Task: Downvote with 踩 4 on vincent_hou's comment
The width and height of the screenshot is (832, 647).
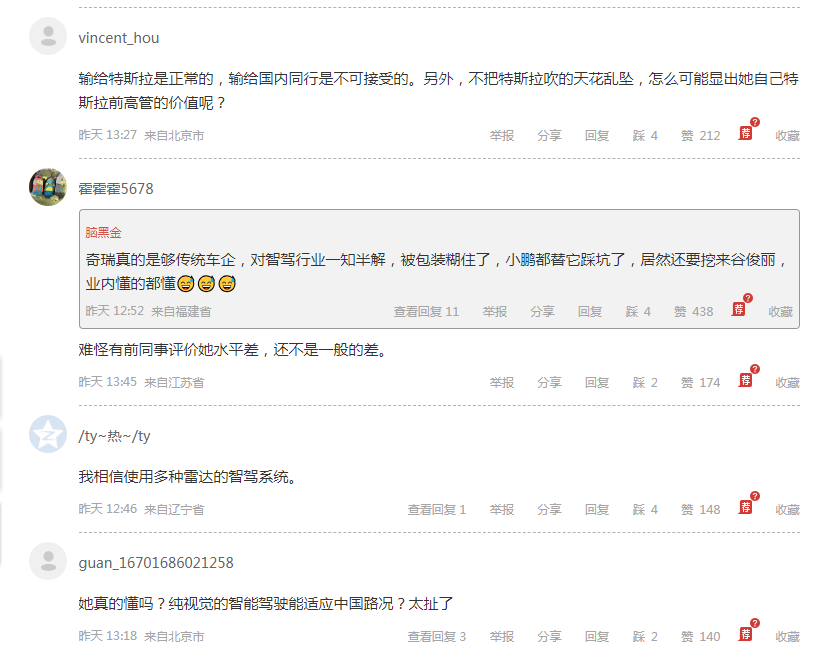Action: tap(645, 136)
